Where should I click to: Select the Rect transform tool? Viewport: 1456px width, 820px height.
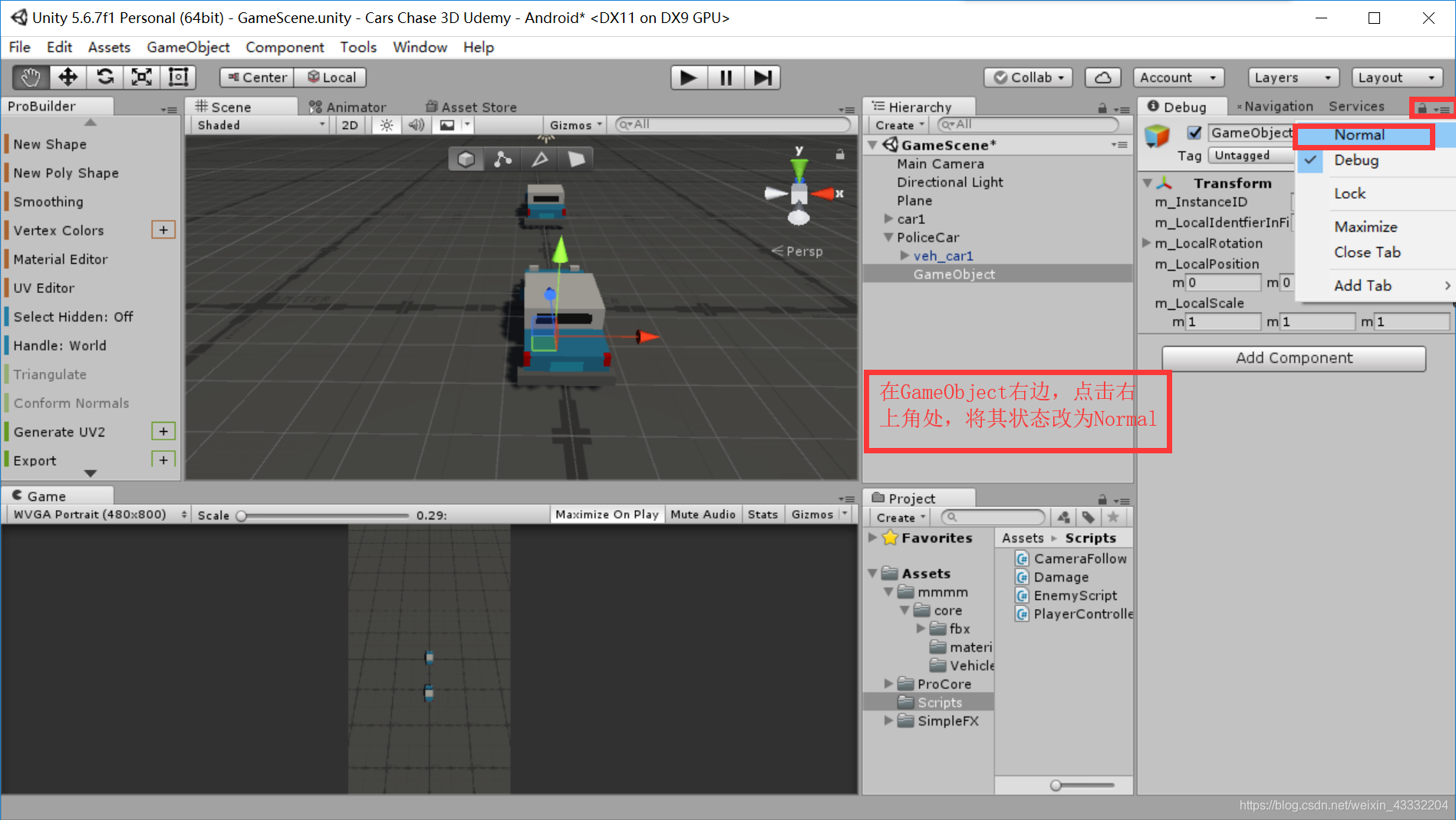[178, 77]
